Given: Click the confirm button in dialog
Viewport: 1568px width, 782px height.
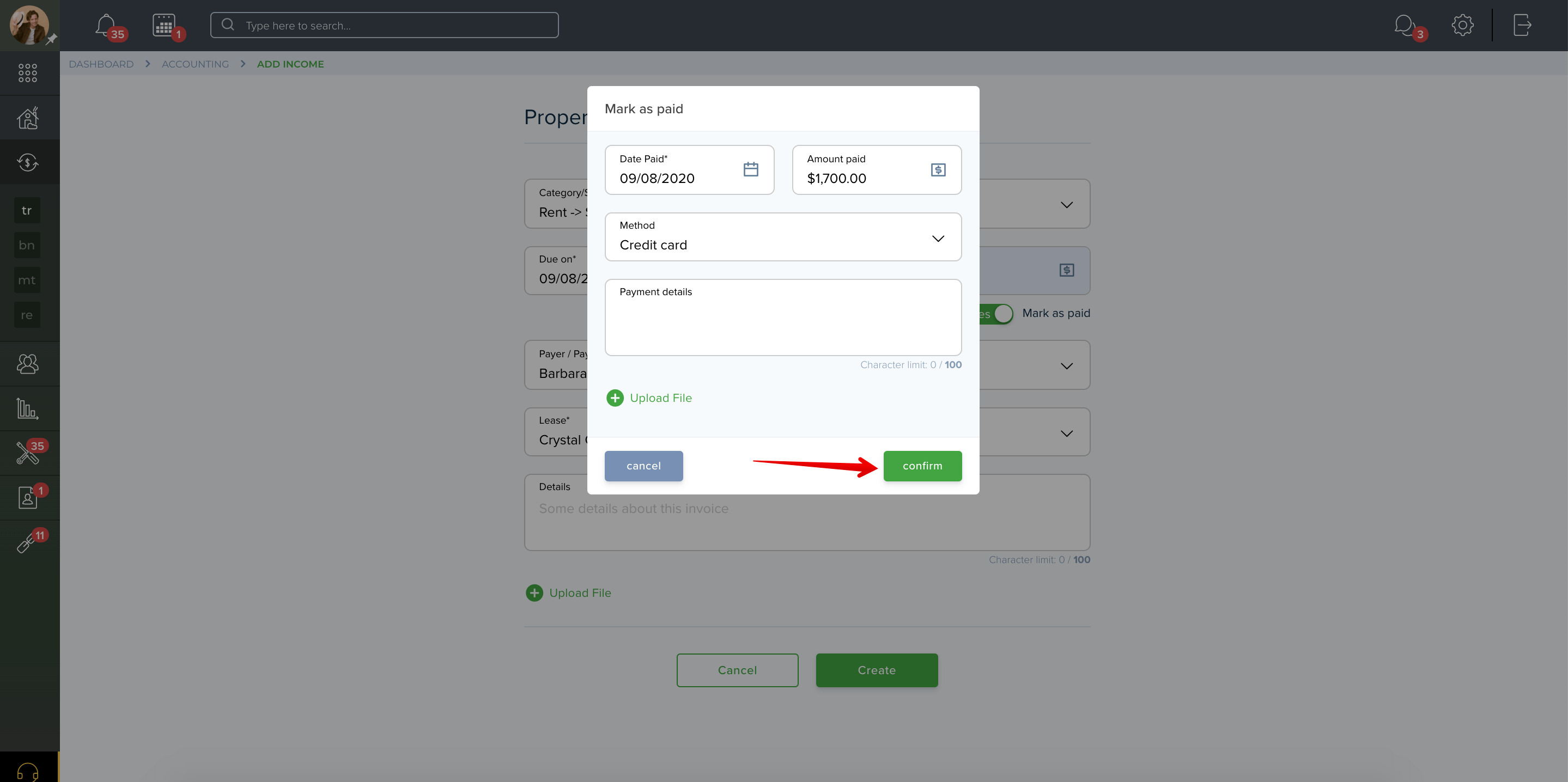Looking at the screenshot, I should (x=923, y=466).
